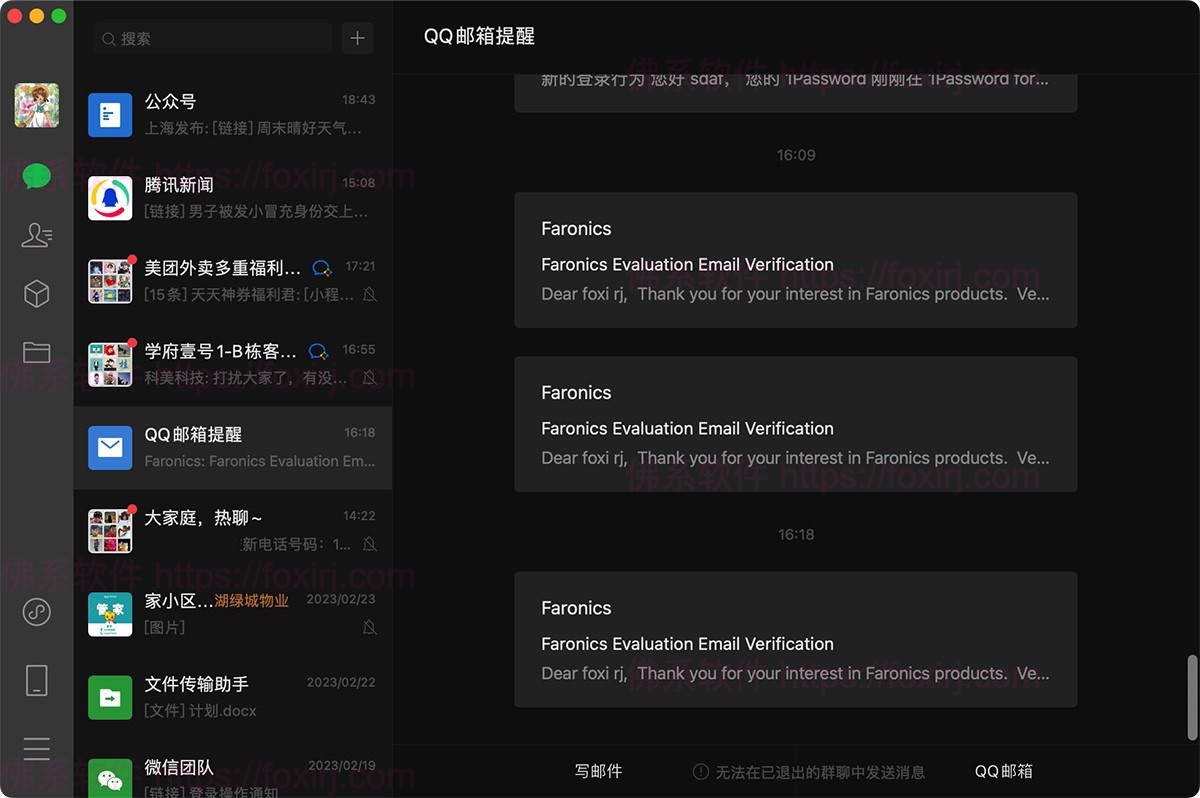
Task: Open the 学府壹号1-B栋 group chat
Action: click(232, 364)
